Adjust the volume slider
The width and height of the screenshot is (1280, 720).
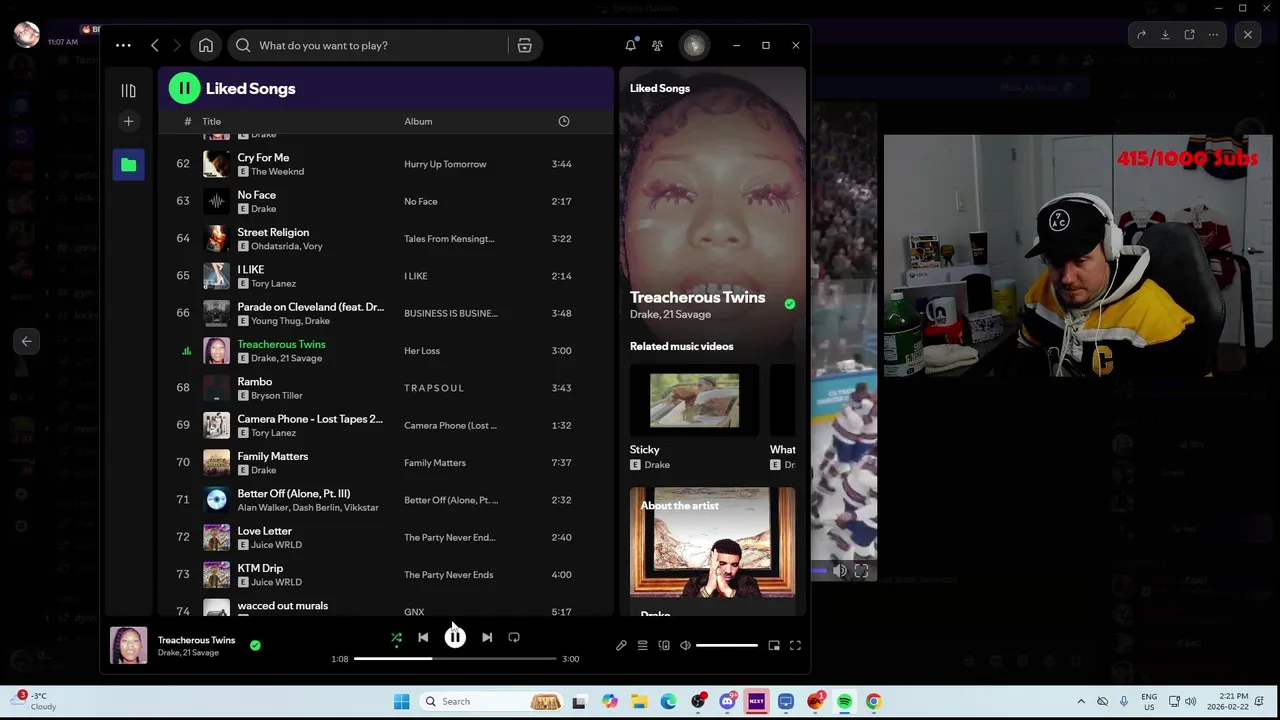click(727, 645)
